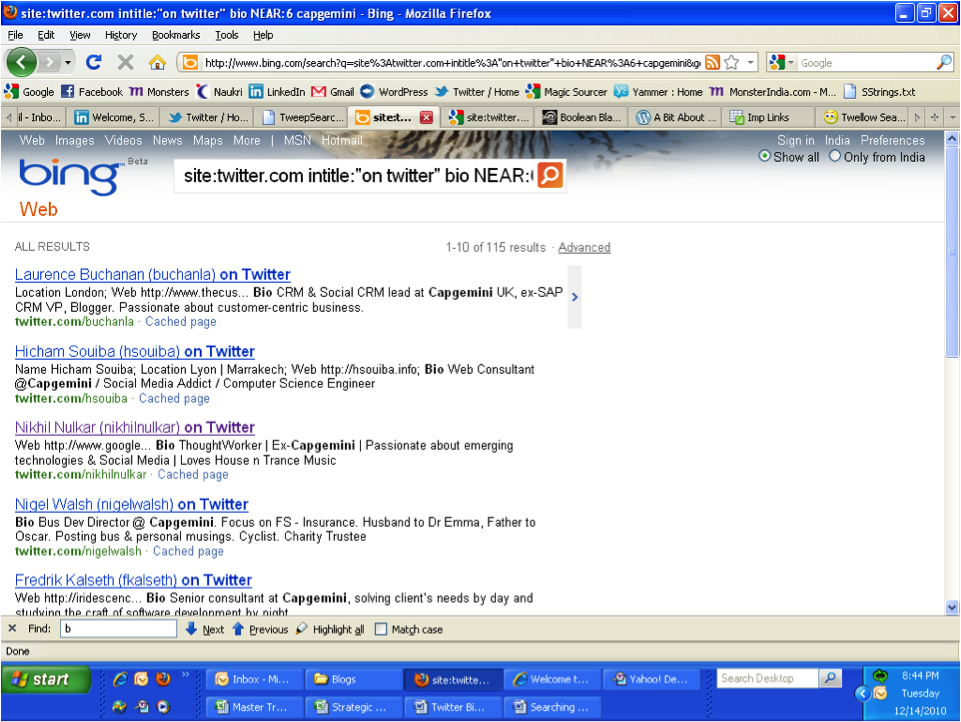Click the Google search bar magnifier icon
This screenshot has height=722, width=961.
pyautogui.click(x=944, y=63)
